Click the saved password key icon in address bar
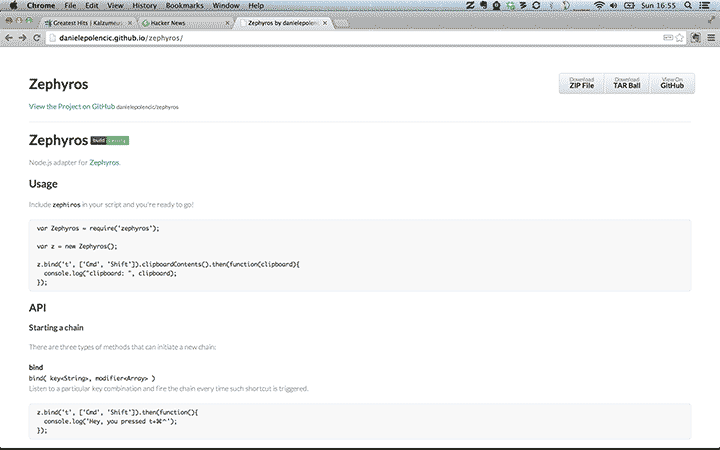Image resolution: width=720 pixels, height=450 pixels. 668,38
